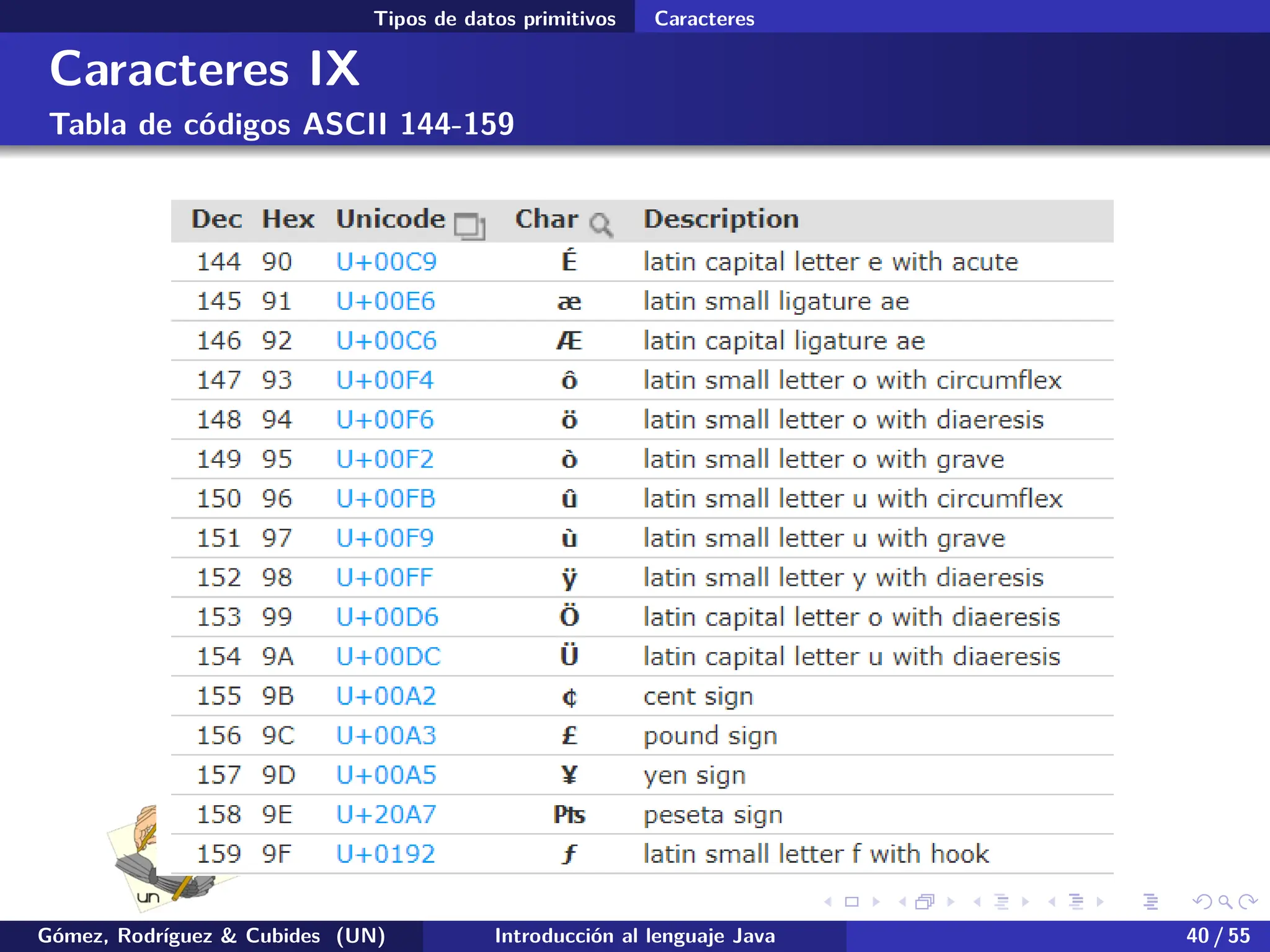
Task: Click description 'latin small letter f with hook'
Action: point(816,854)
